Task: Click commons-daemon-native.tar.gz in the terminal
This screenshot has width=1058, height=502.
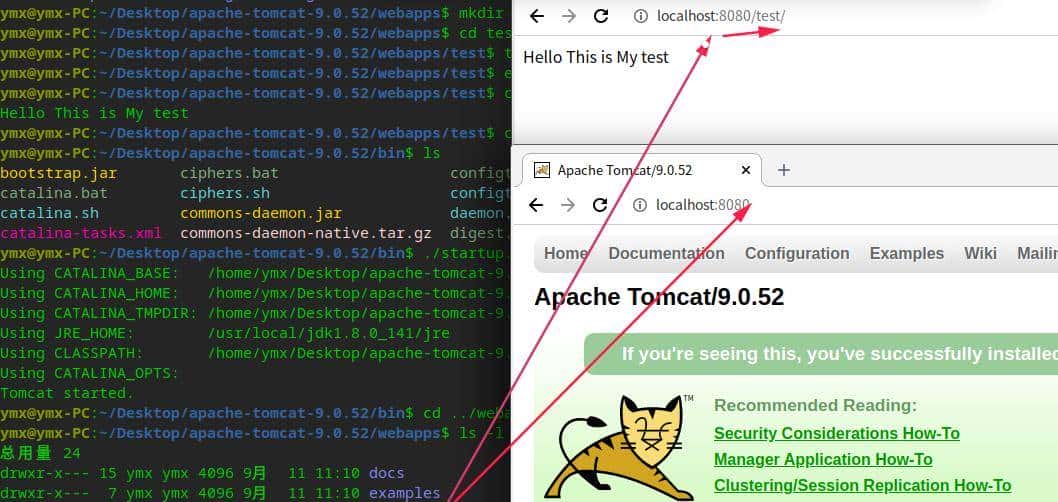Action: (x=306, y=233)
